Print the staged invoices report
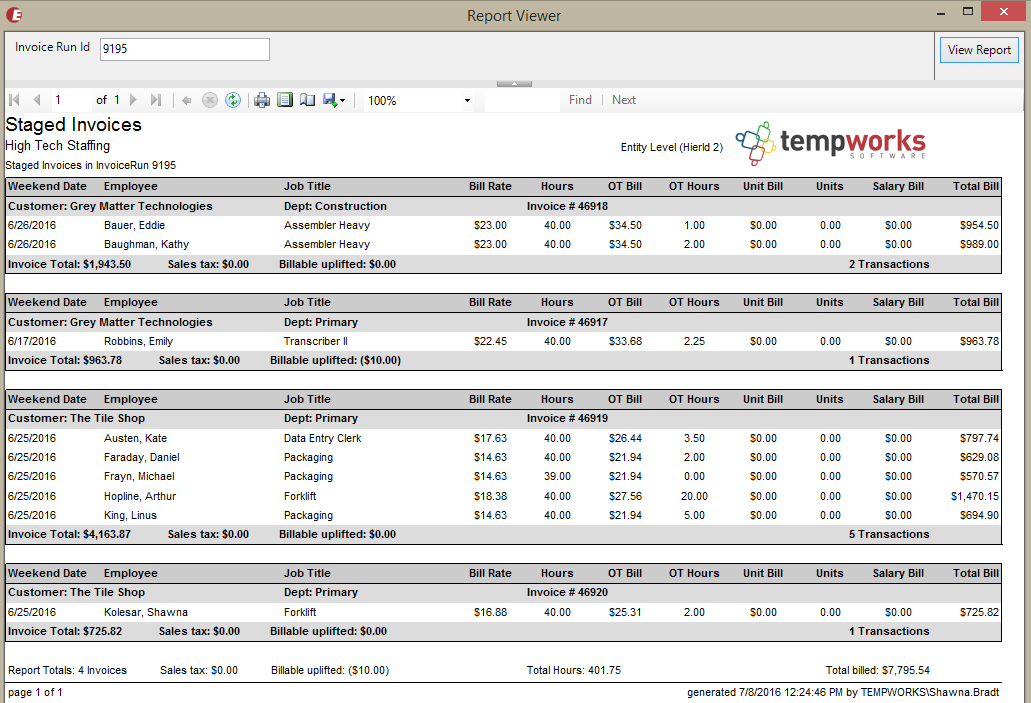The width and height of the screenshot is (1031, 703). [262, 100]
